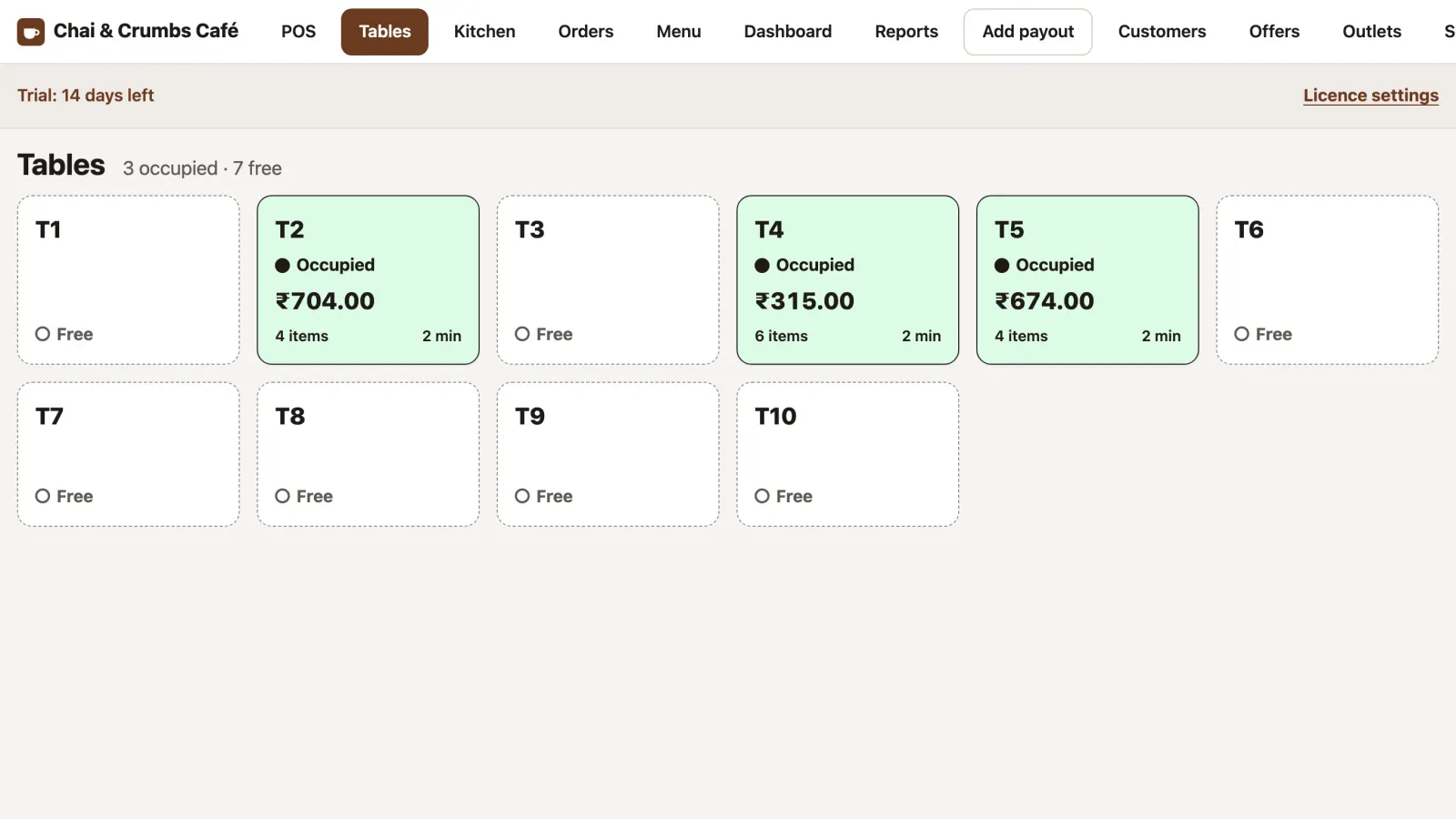Click the hollow free circle on T3
The image size is (1456, 819).
522,334
